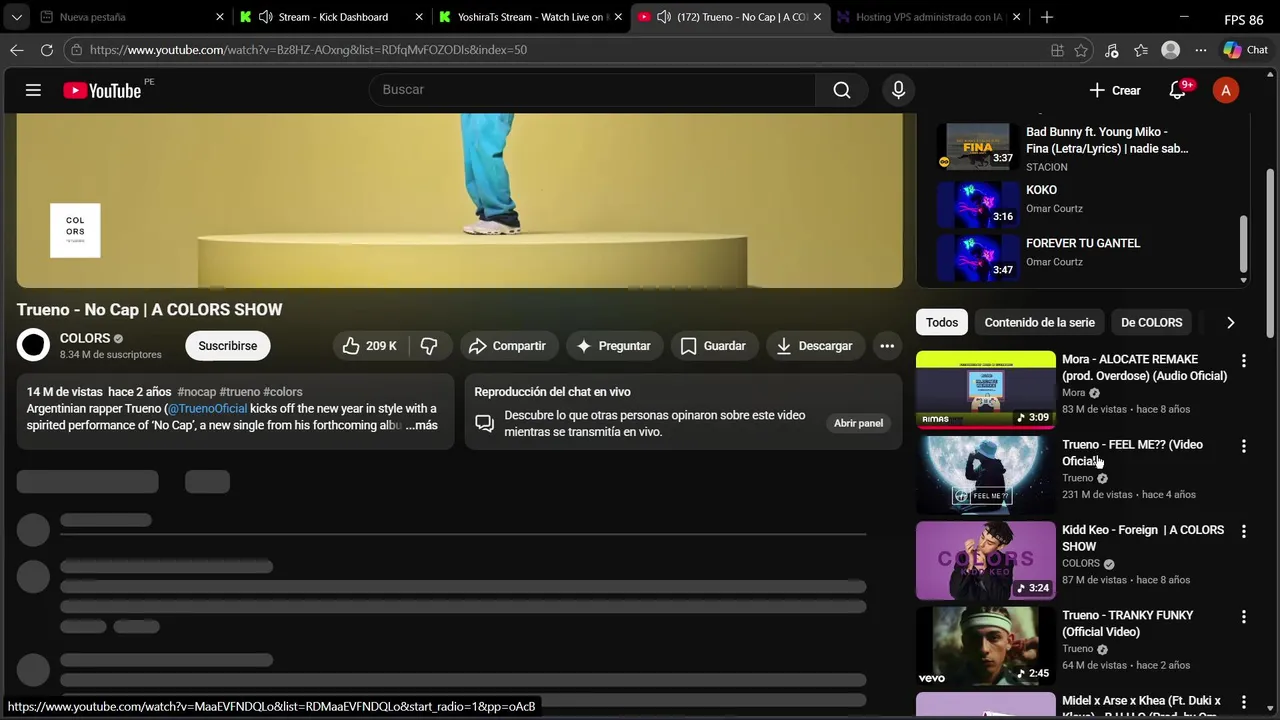Open Trueno FEEL ME?? thumbnail
The height and width of the screenshot is (720, 1280).
(985, 475)
